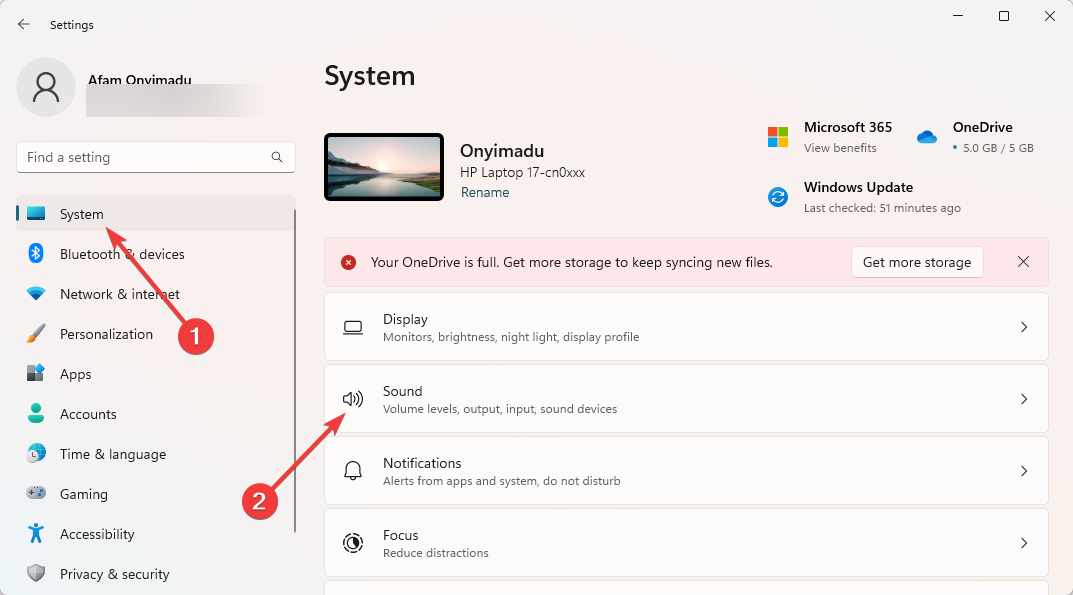Viewport: 1073px width, 595px height.
Task: Click the Accounts person icon in the sidebar
Action: [36, 414]
